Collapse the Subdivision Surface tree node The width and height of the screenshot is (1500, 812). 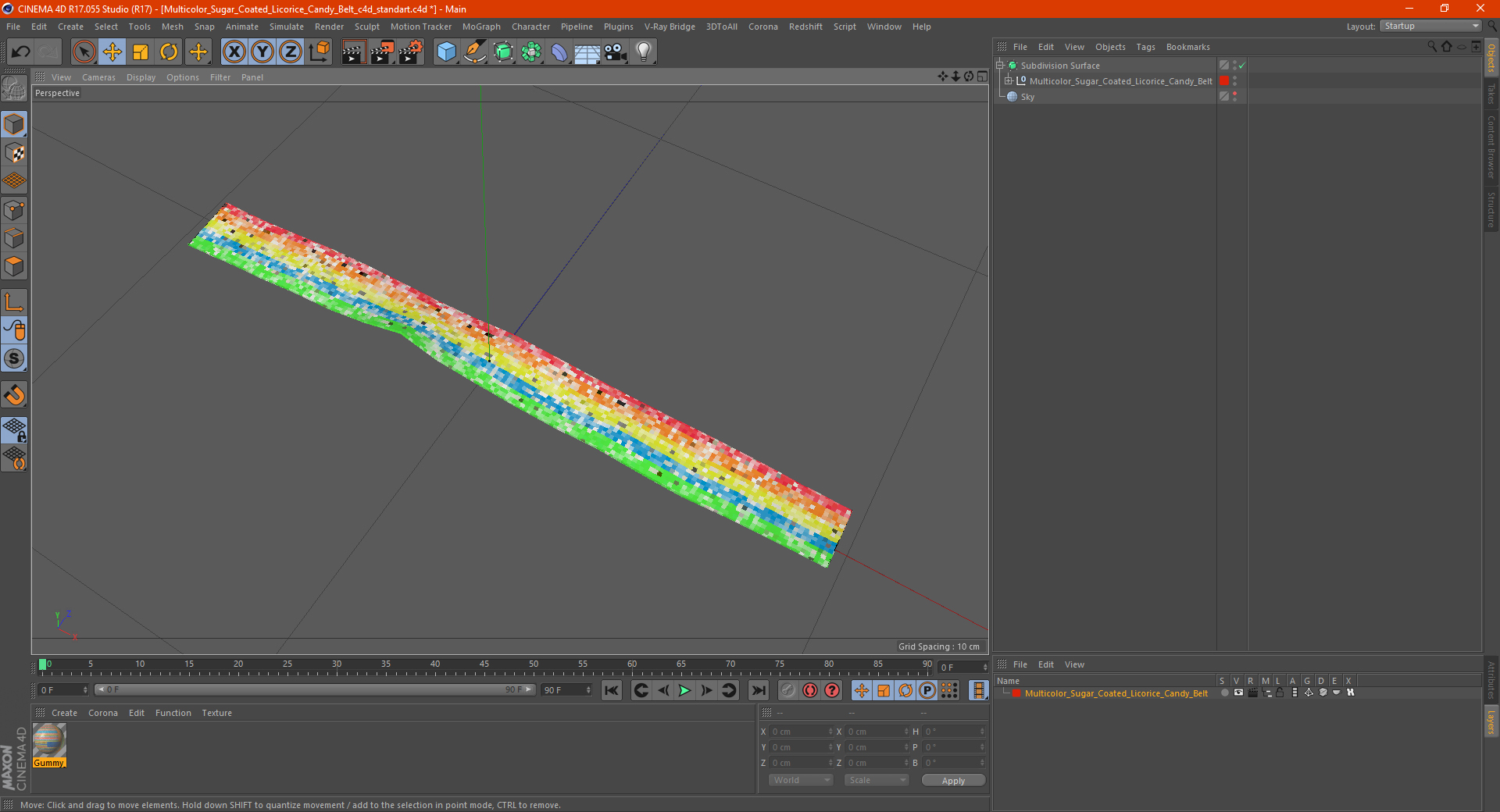tap(999, 66)
